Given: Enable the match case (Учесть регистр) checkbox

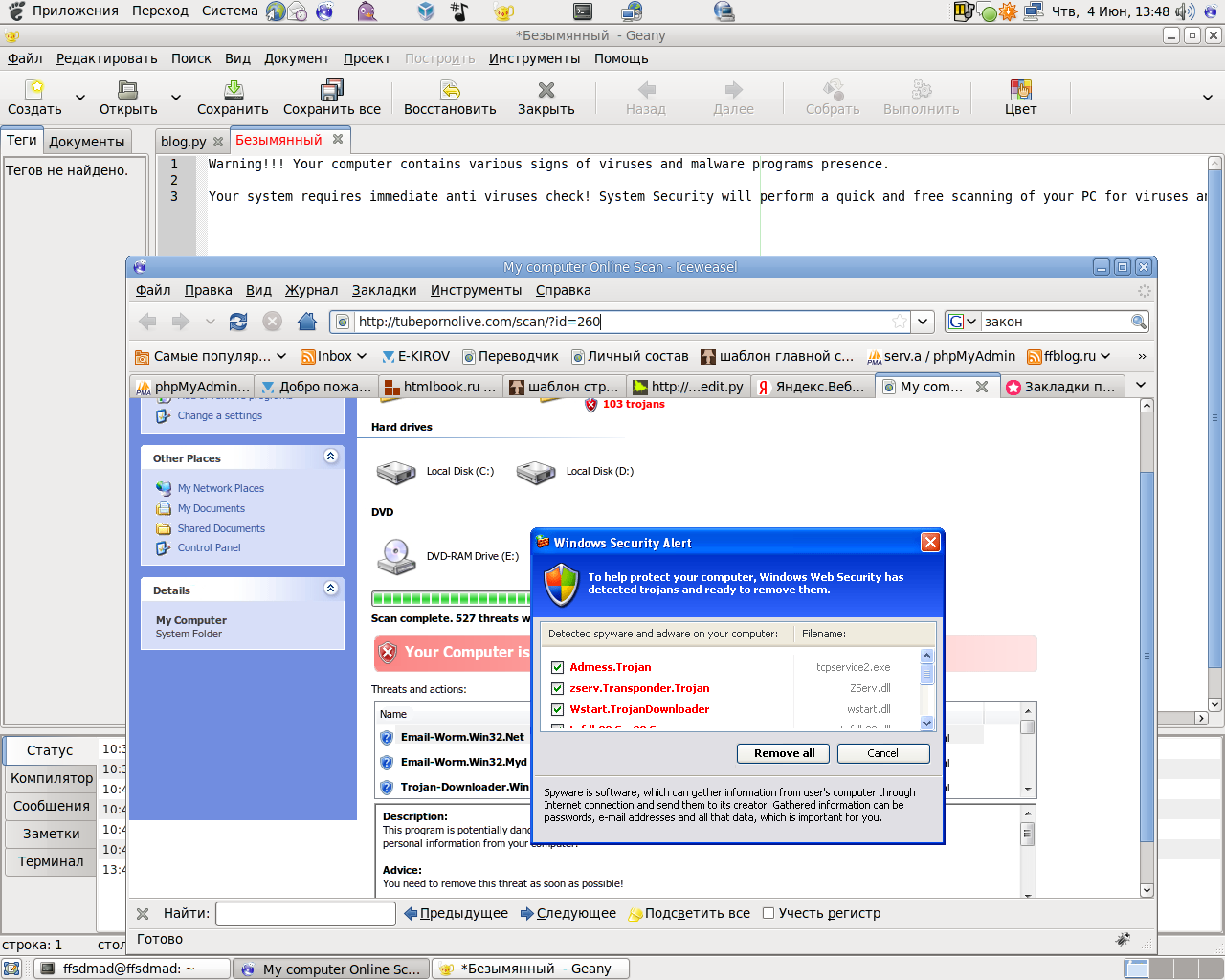Looking at the screenshot, I should (768, 913).
